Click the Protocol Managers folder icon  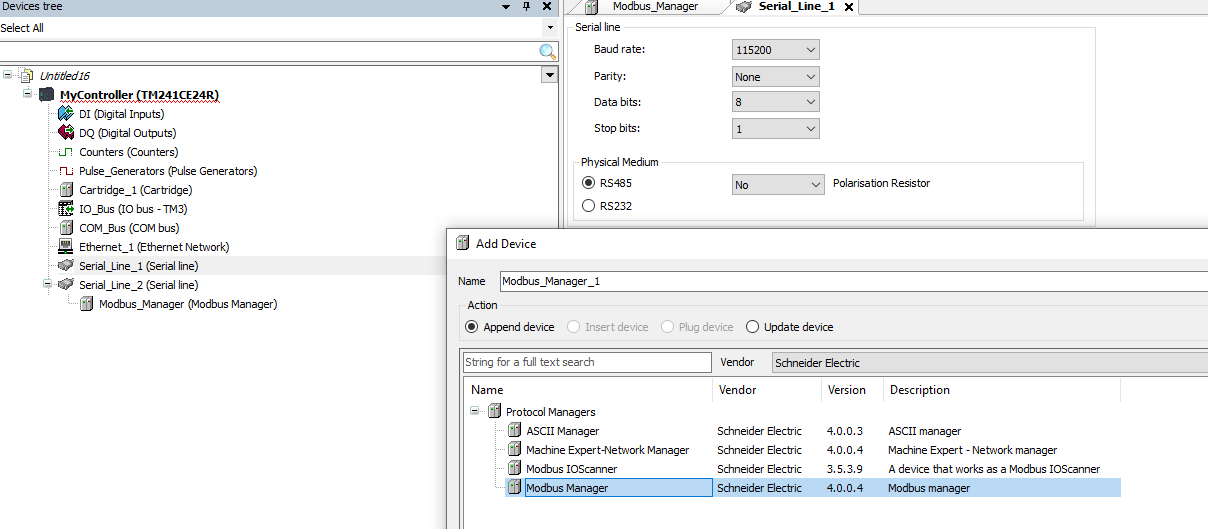click(494, 412)
